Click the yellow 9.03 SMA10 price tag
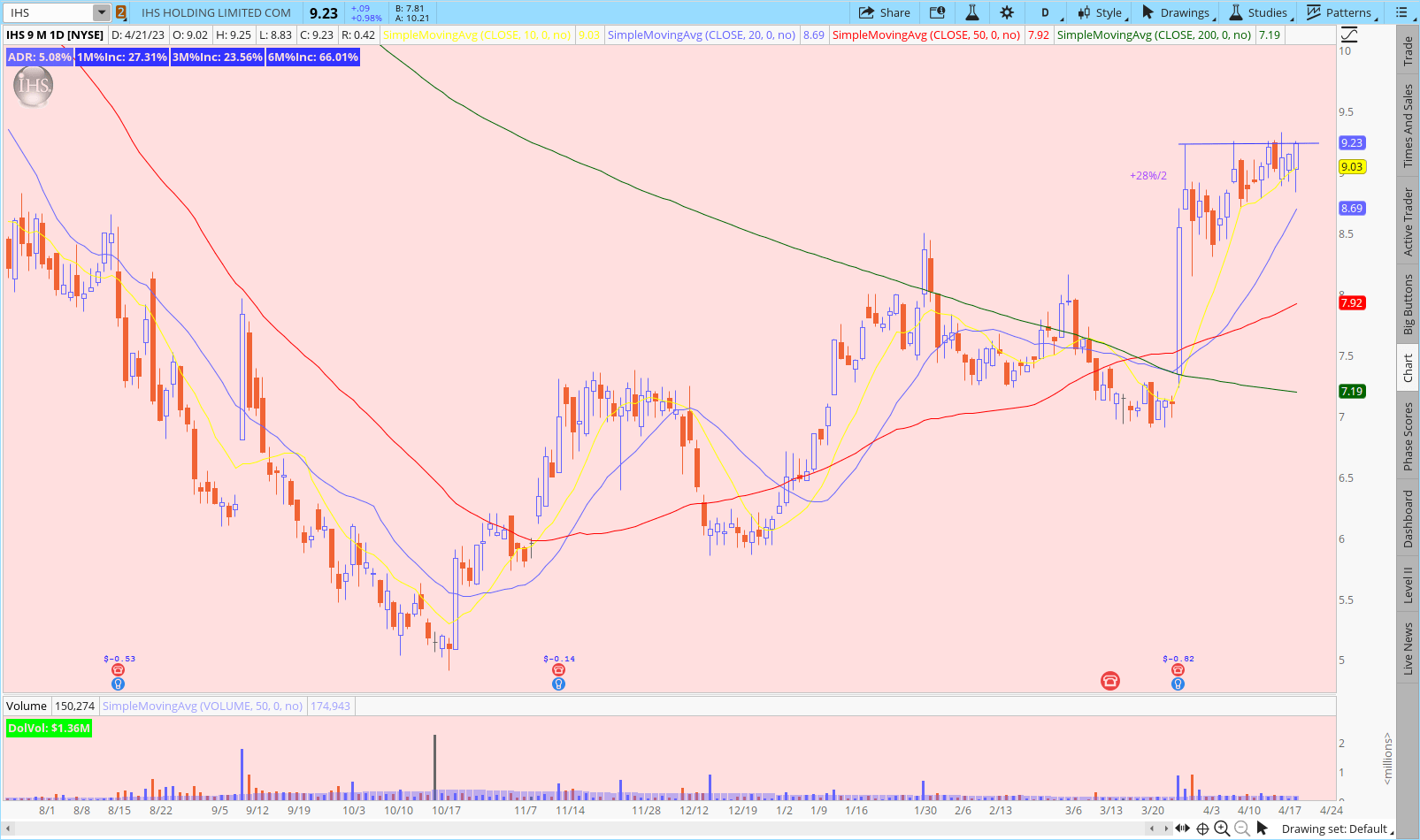The image size is (1420, 840). (1352, 166)
